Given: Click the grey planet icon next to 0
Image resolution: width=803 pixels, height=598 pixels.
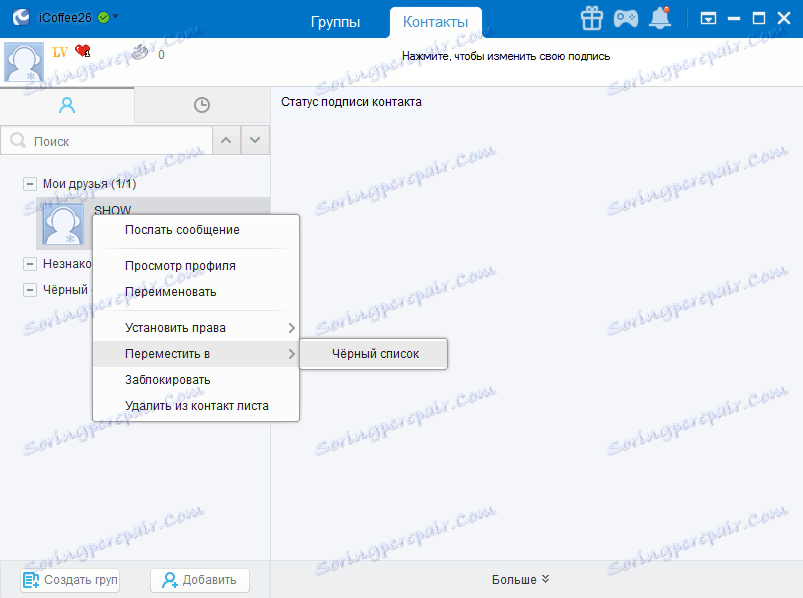Looking at the screenshot, I should tap(140, 52).
